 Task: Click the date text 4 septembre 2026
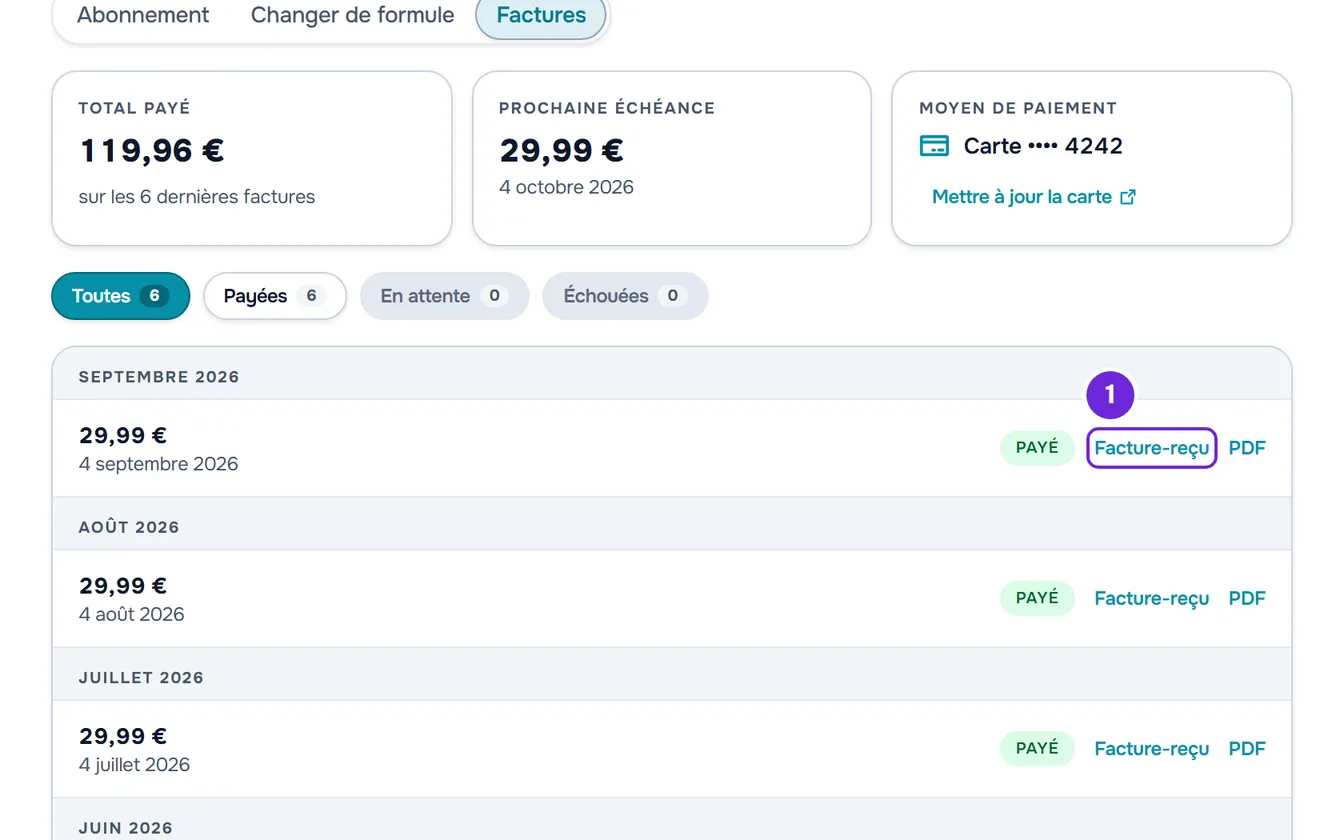(159, 464)
